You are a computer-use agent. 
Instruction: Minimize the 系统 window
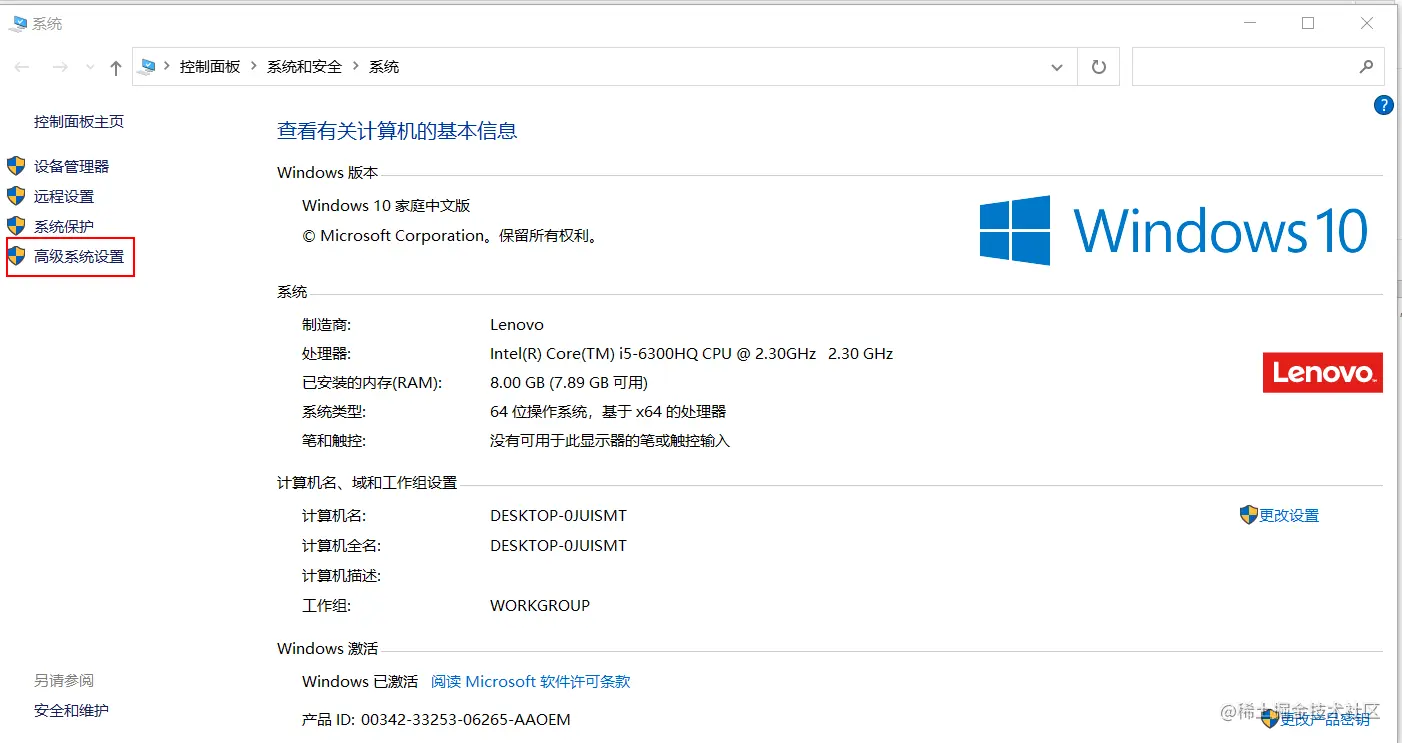coord(1249,23)
